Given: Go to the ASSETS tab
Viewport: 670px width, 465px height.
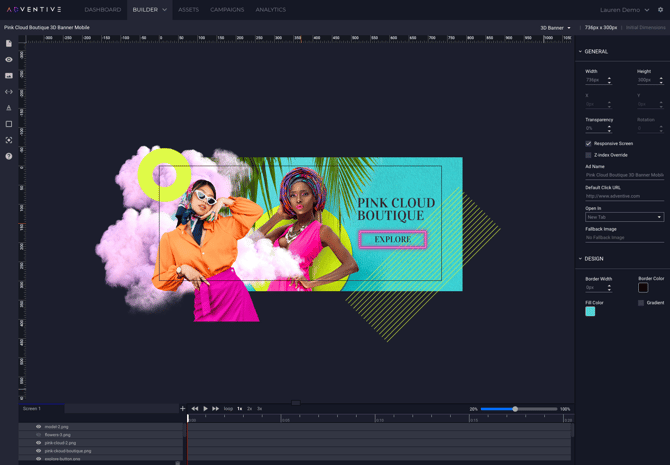Looking at the screenshot, I should (x=188, y=9).
